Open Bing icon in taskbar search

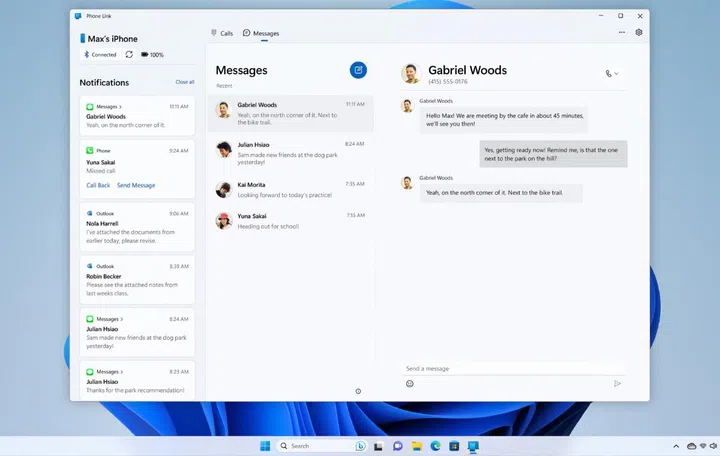pyautogui.click(x=360, y=446)
